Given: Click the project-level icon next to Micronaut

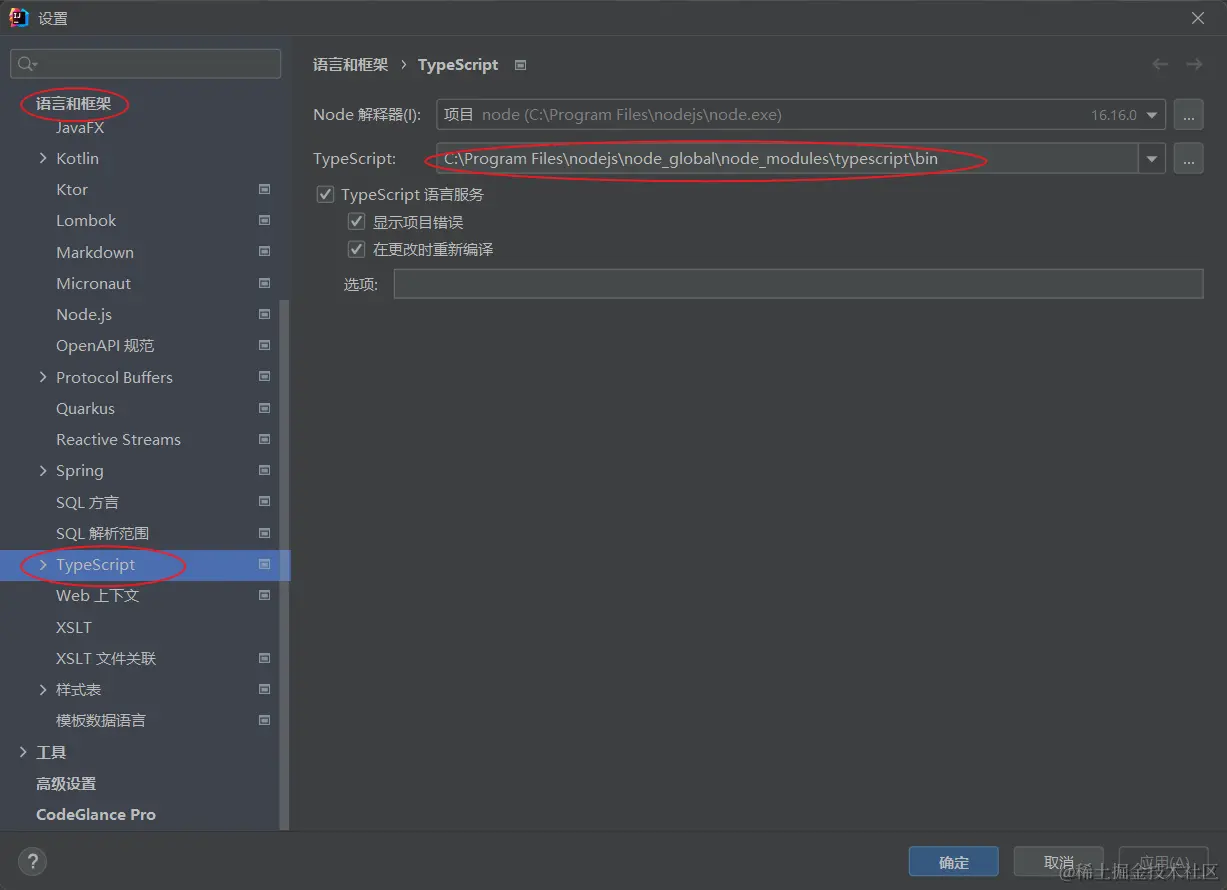Looking at the screenshot, I should [x=265, y=283].
